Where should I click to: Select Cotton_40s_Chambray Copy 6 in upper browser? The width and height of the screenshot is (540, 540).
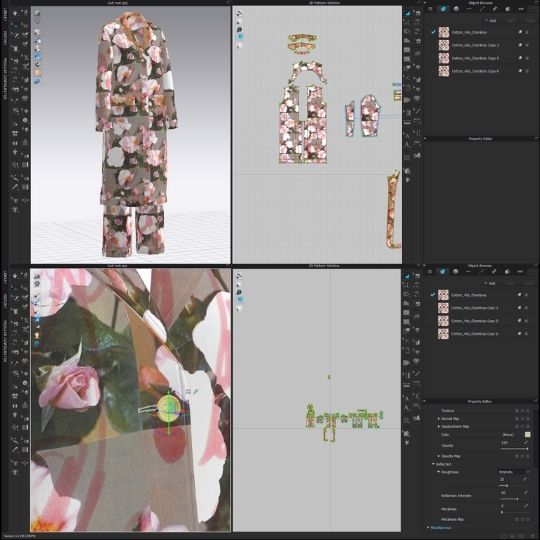pos(475,71)
